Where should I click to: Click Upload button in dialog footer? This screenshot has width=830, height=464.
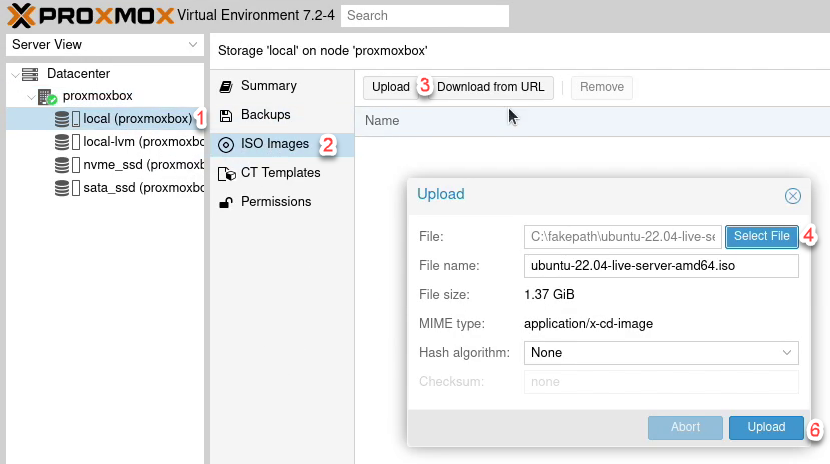766,427
